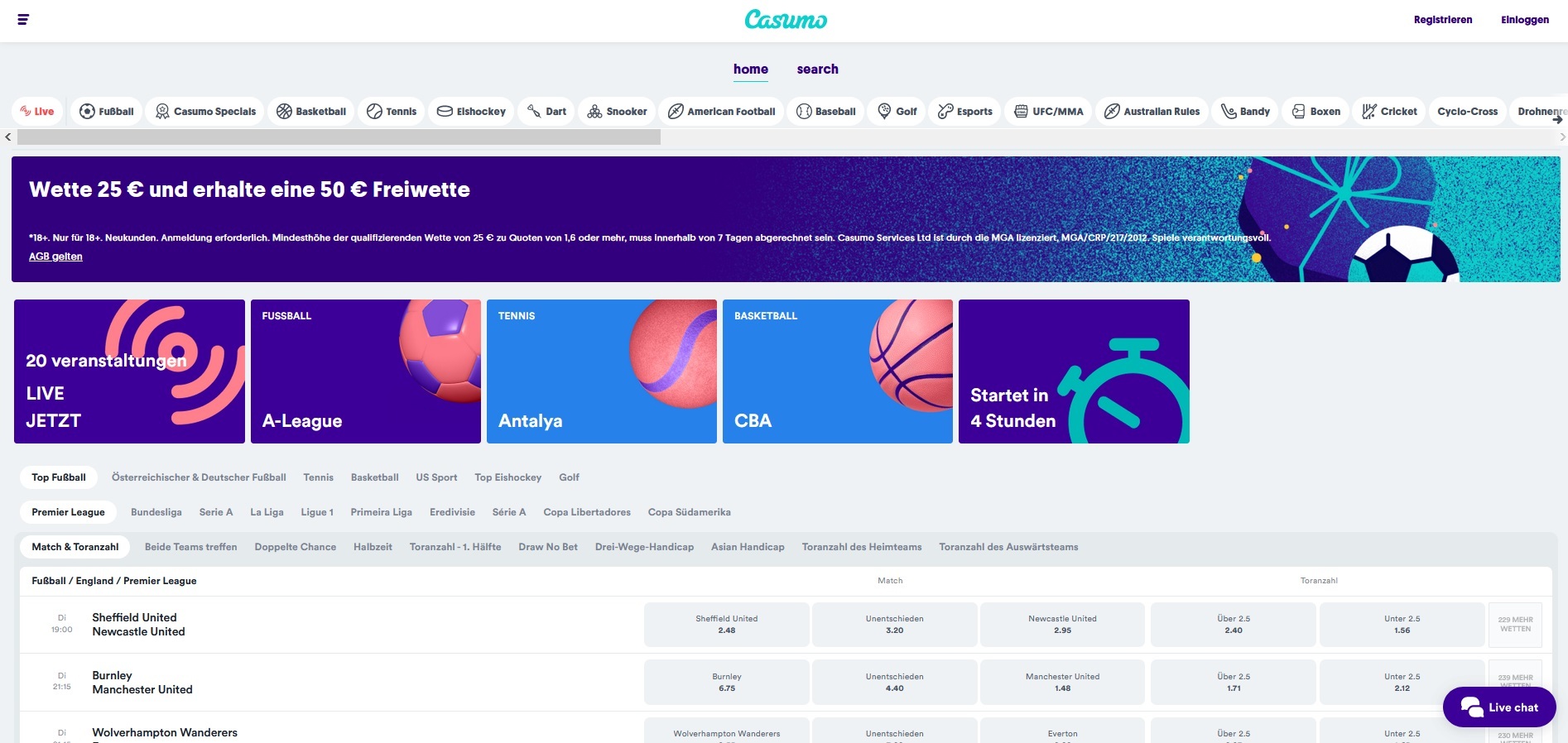Open the AGB gelten link
Image resolution: width=1568 pixels, height=743 pixels.
(x=55, y=256)
